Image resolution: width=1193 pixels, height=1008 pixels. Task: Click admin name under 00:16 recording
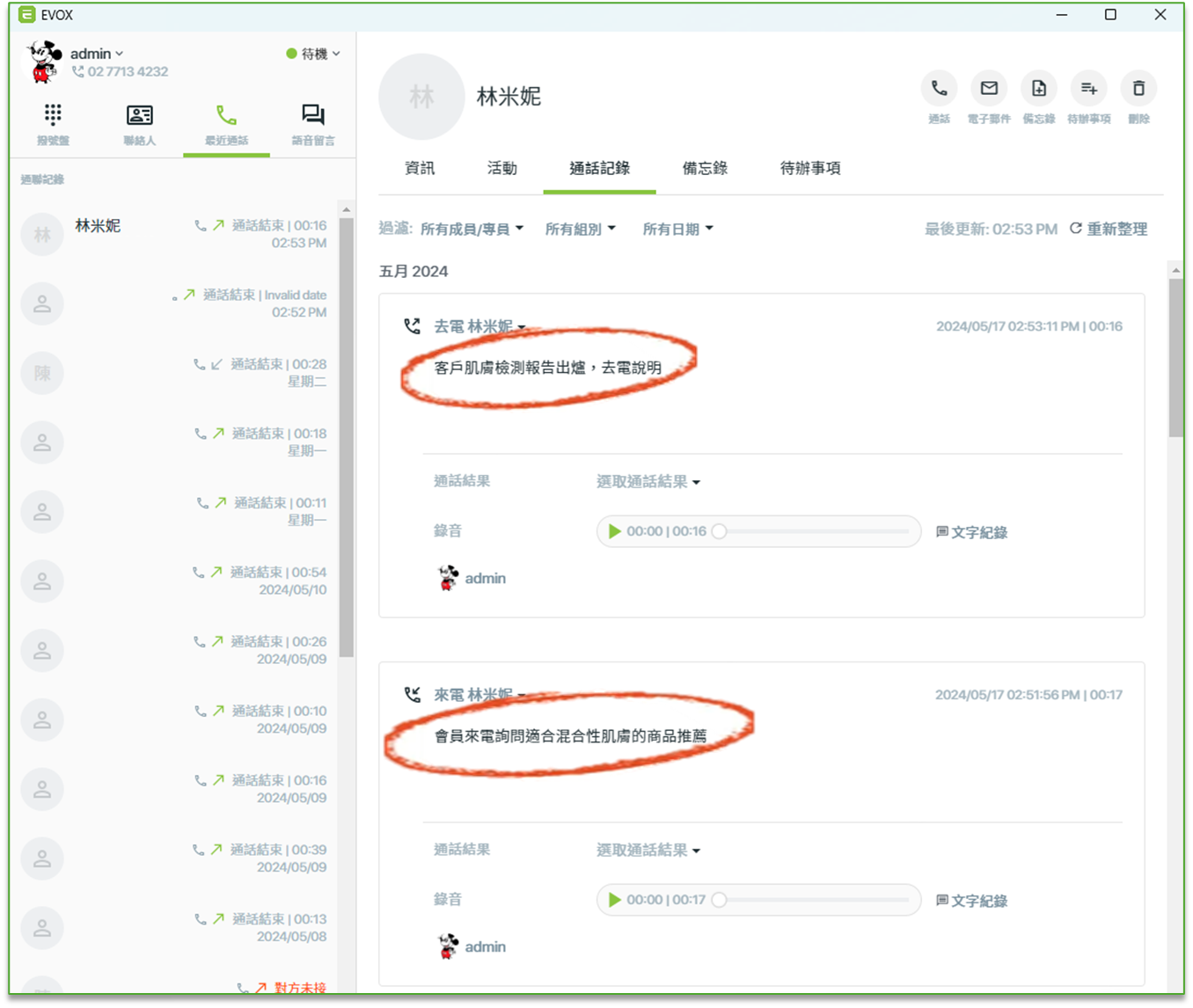[485, 579]
